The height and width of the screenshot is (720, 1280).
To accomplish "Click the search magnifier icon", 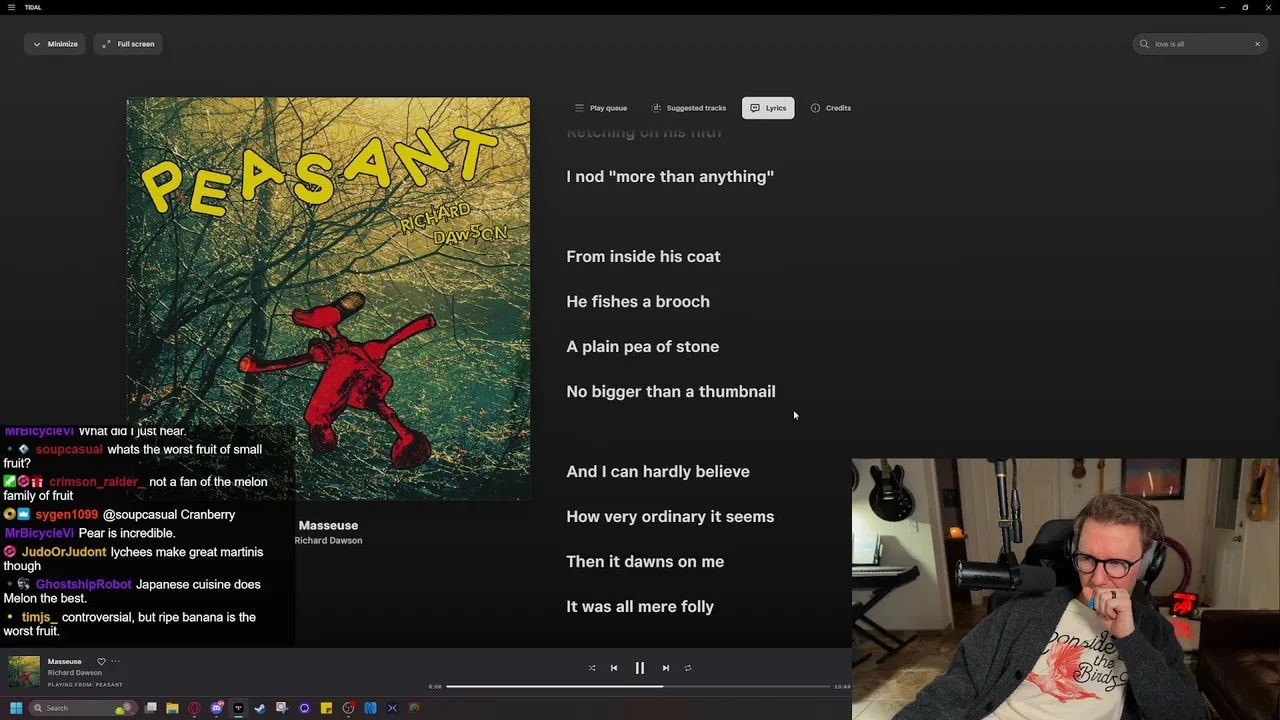I will click(1144, 44).
